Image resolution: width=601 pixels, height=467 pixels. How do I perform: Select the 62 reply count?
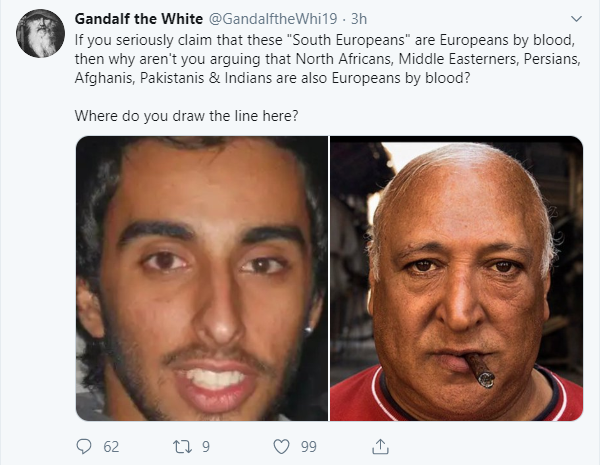point(111,447)
